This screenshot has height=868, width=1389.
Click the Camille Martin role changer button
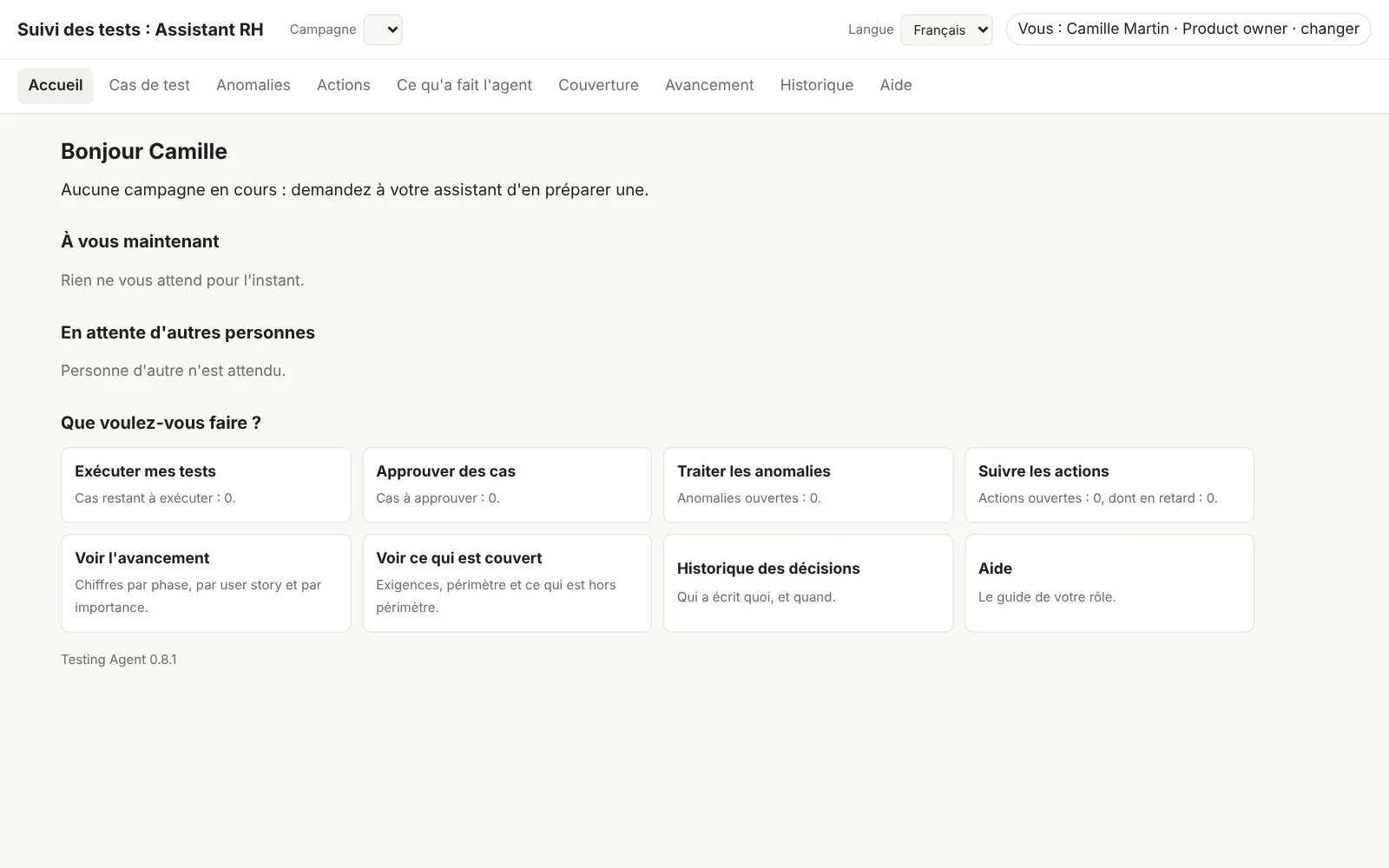(x=1188, y=29)
